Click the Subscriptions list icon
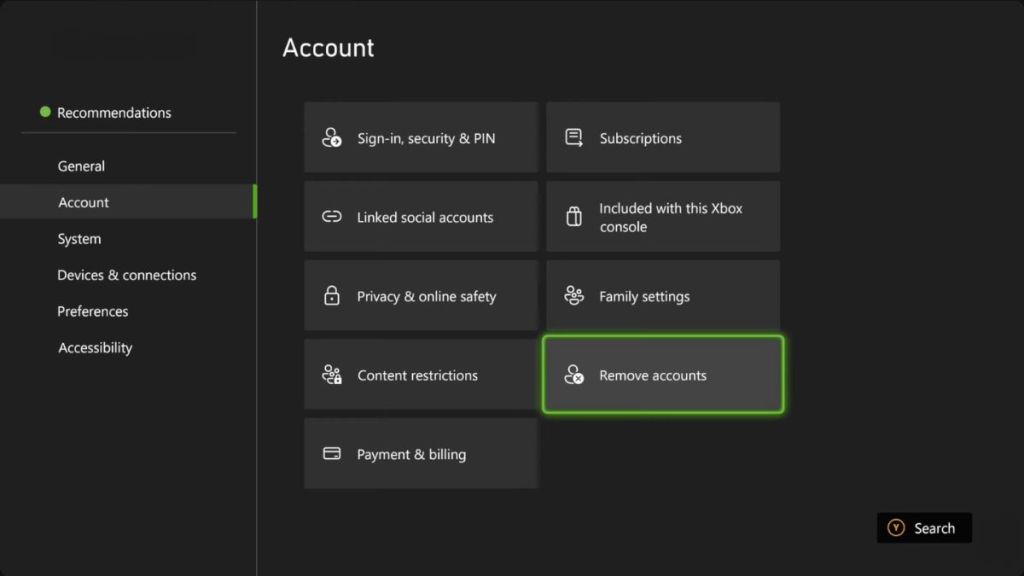Image resolution: width=1024 pixels, height=576 pixels. (x=574, y=138)
